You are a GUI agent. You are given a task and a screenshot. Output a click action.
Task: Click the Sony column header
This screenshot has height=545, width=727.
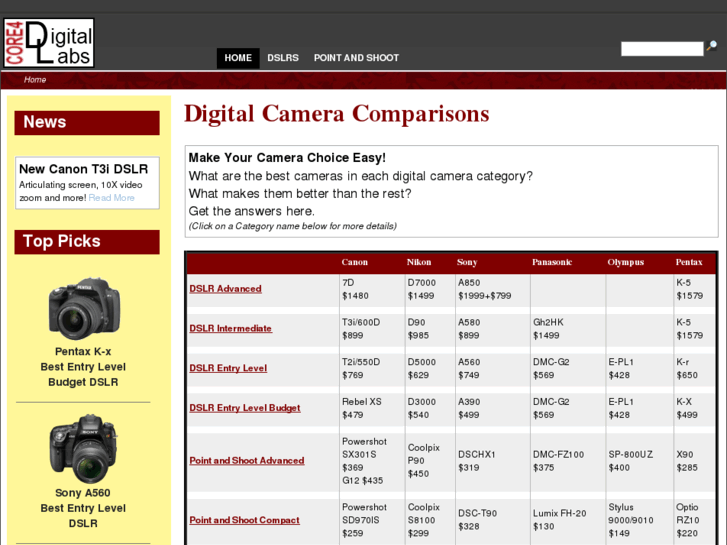pyautogui.click(x=467, y=263)
